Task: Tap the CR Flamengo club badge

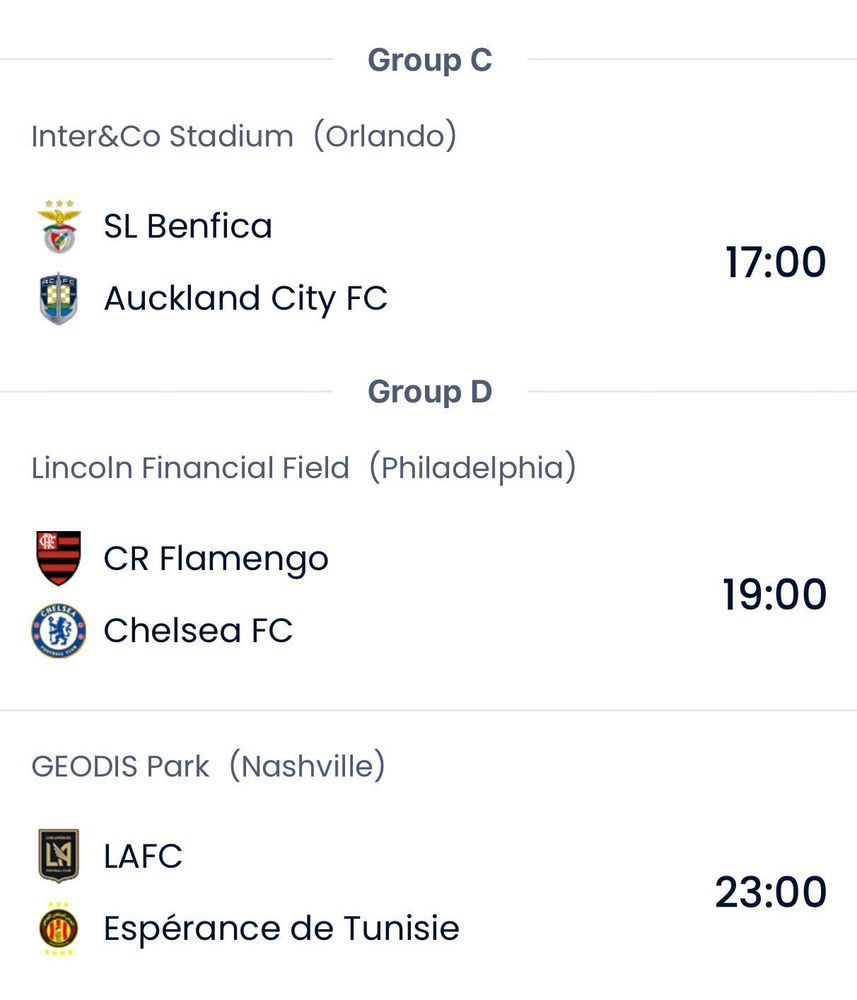Action: point(59,558)
